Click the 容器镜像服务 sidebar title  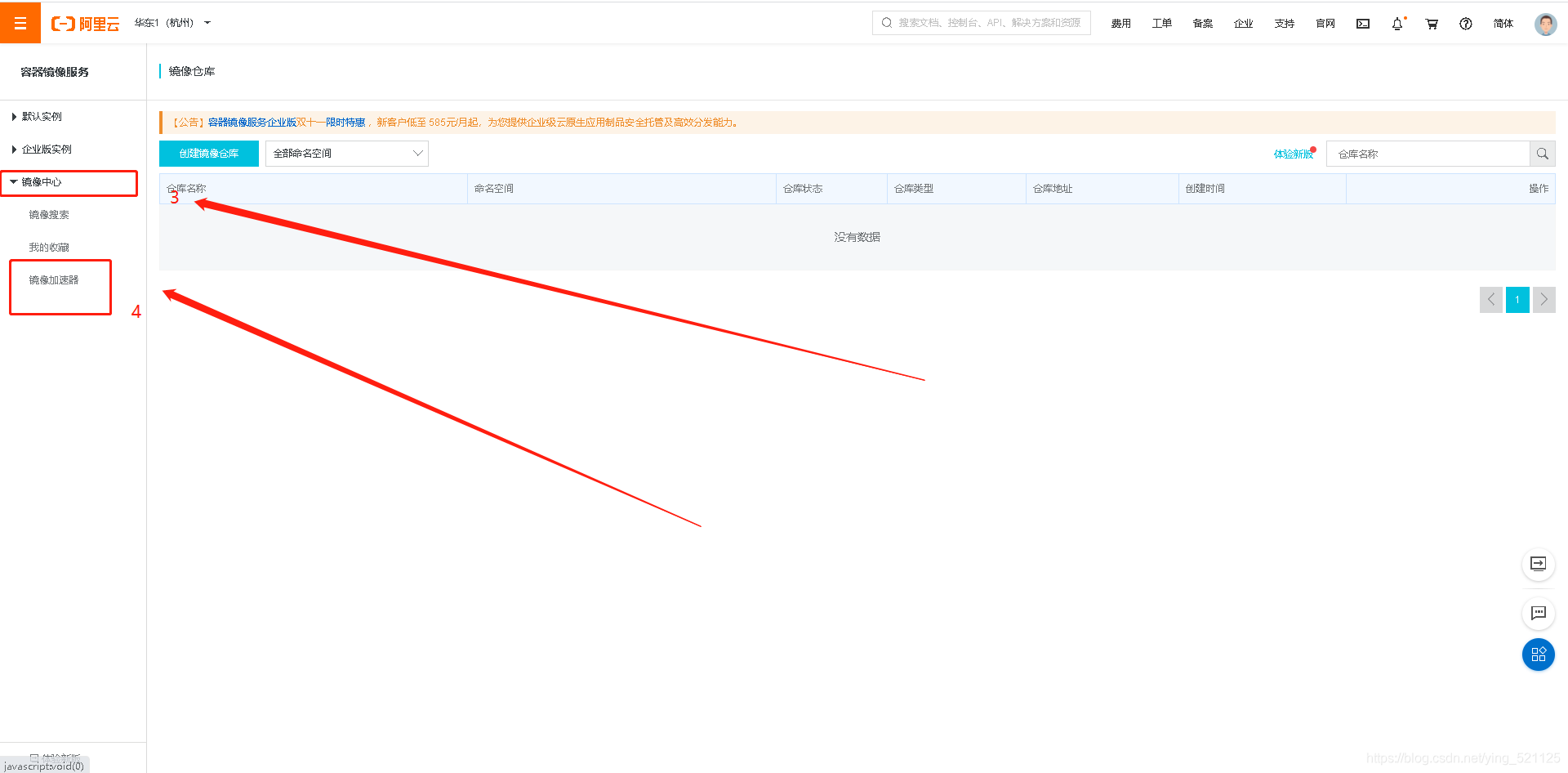pos(55,72)
